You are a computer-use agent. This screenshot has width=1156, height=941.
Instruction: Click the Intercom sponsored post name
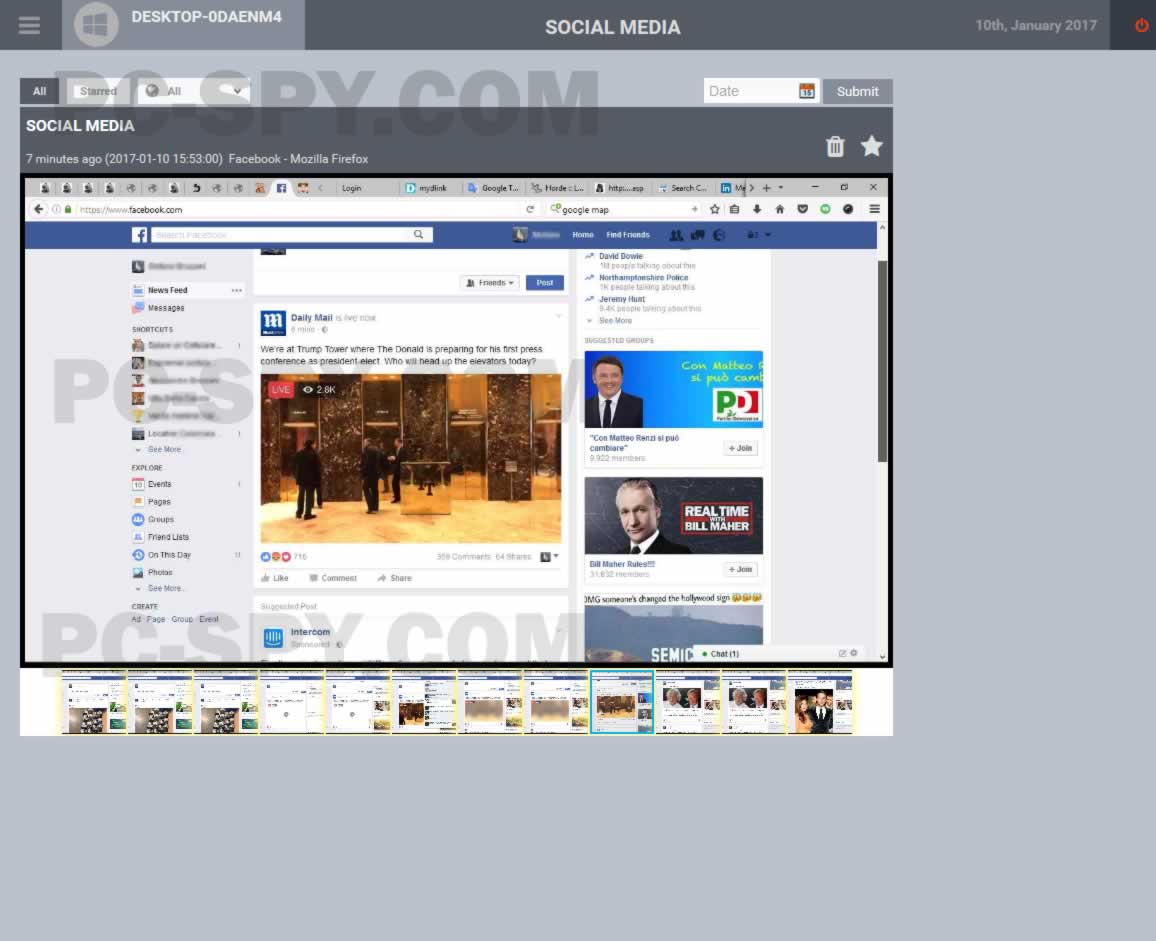pos(310,632)
